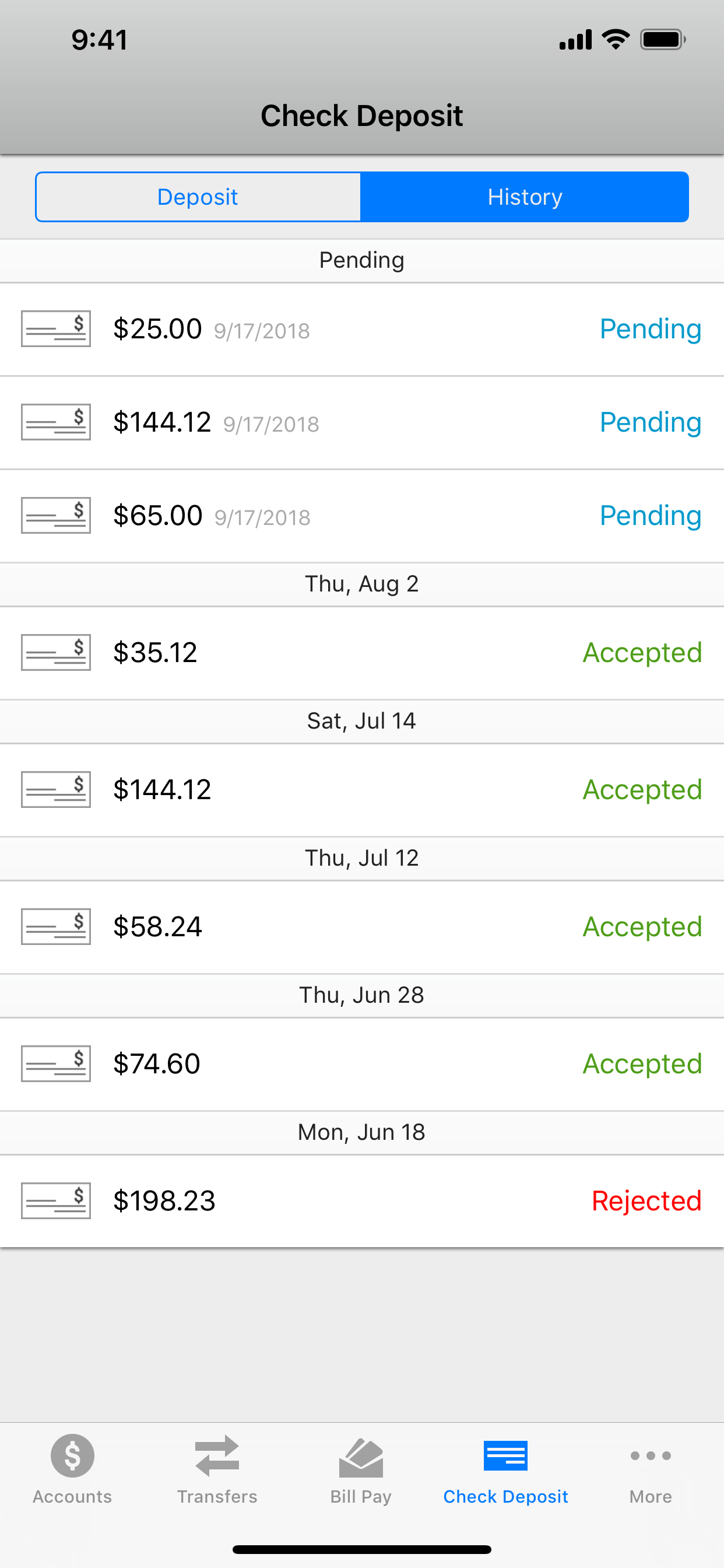Viewport: 724px width, 1568px height.
Task: Open the More ellipsis icon
Action: click(651, 1455)
